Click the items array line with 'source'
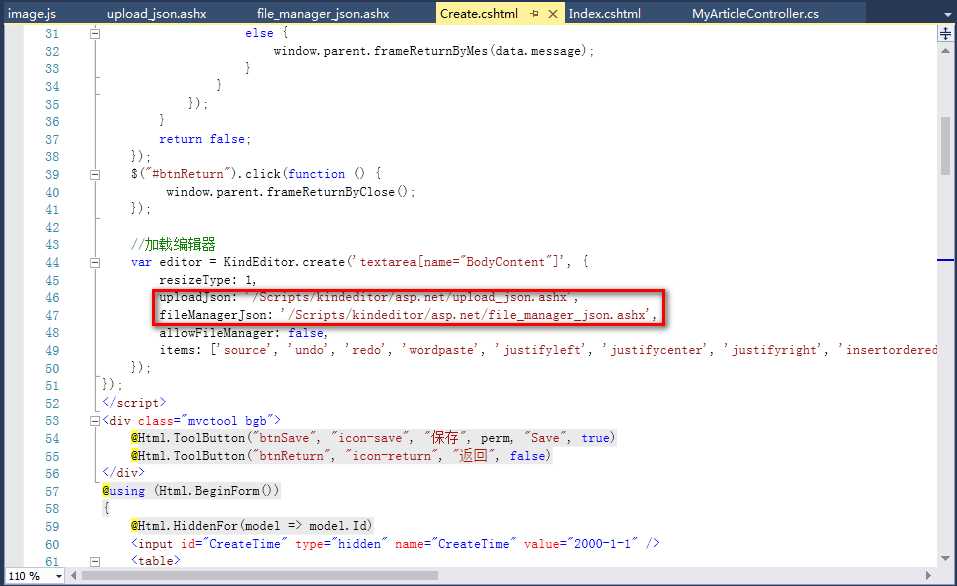The image size is (957, 586). [548, 350]
